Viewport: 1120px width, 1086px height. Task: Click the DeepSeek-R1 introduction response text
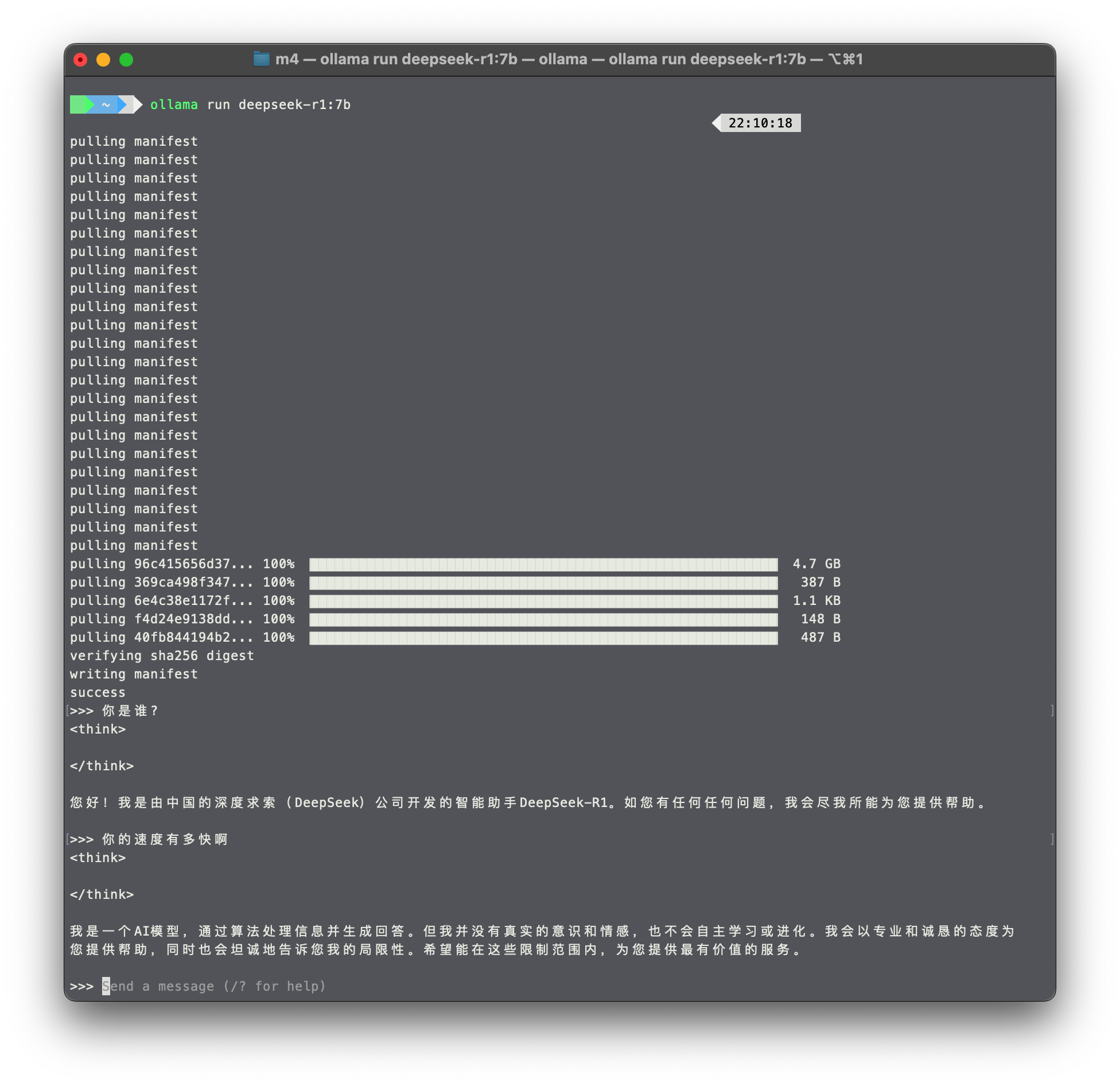[x=528, y=802]
